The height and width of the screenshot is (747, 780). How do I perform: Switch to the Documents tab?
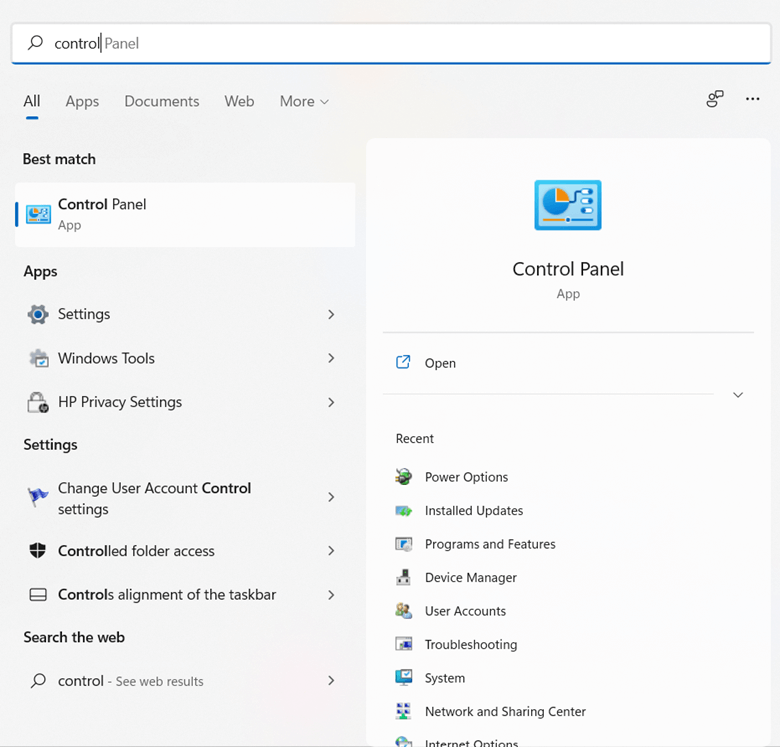(161, 102)
